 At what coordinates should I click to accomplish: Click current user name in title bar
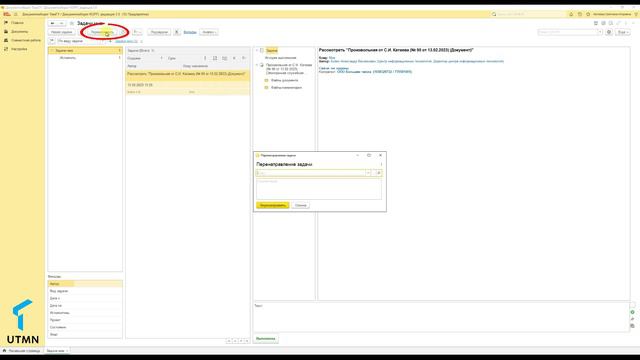[x=612, y=14]
